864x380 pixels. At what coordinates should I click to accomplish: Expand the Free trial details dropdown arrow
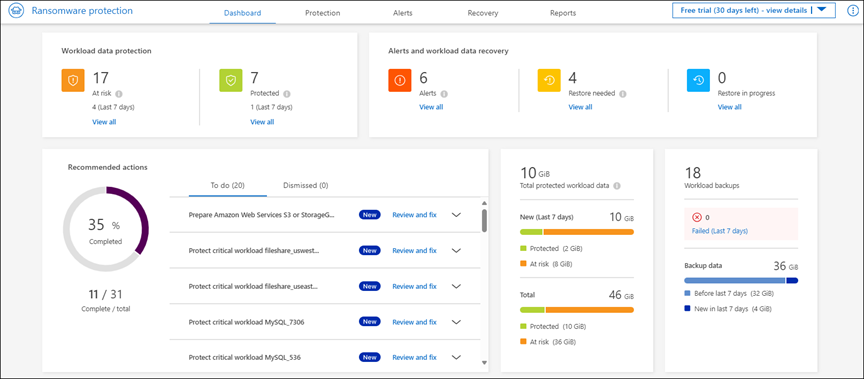(822, 10)
